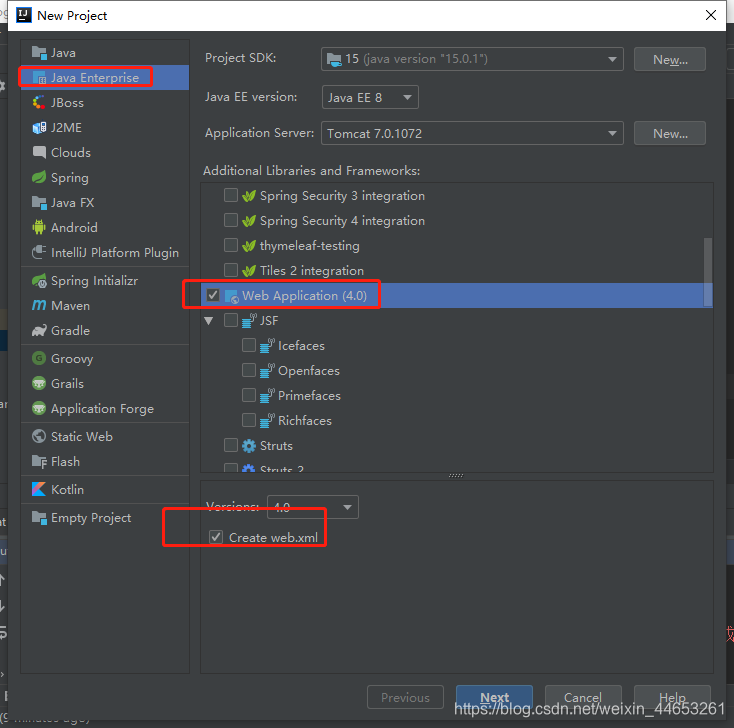Click the Java Enterprise icon in sidebar
Viewport: 734px width, 728px height.
click(39, 78)
